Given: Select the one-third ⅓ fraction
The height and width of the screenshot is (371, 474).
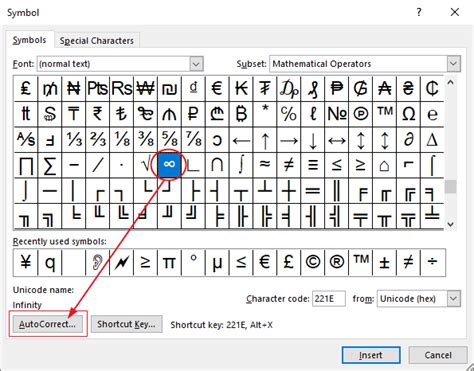Looking at the screenshot, I should [x=74, y=140].
